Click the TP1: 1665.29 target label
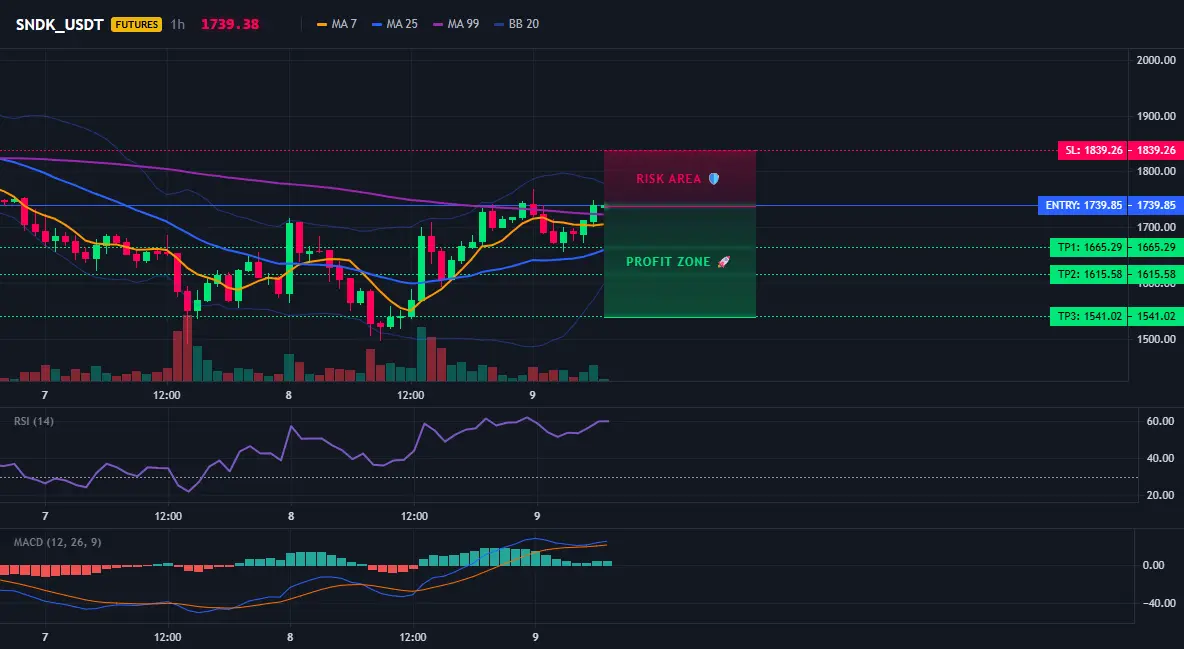1184x649 pixels. click(1090, 247)
